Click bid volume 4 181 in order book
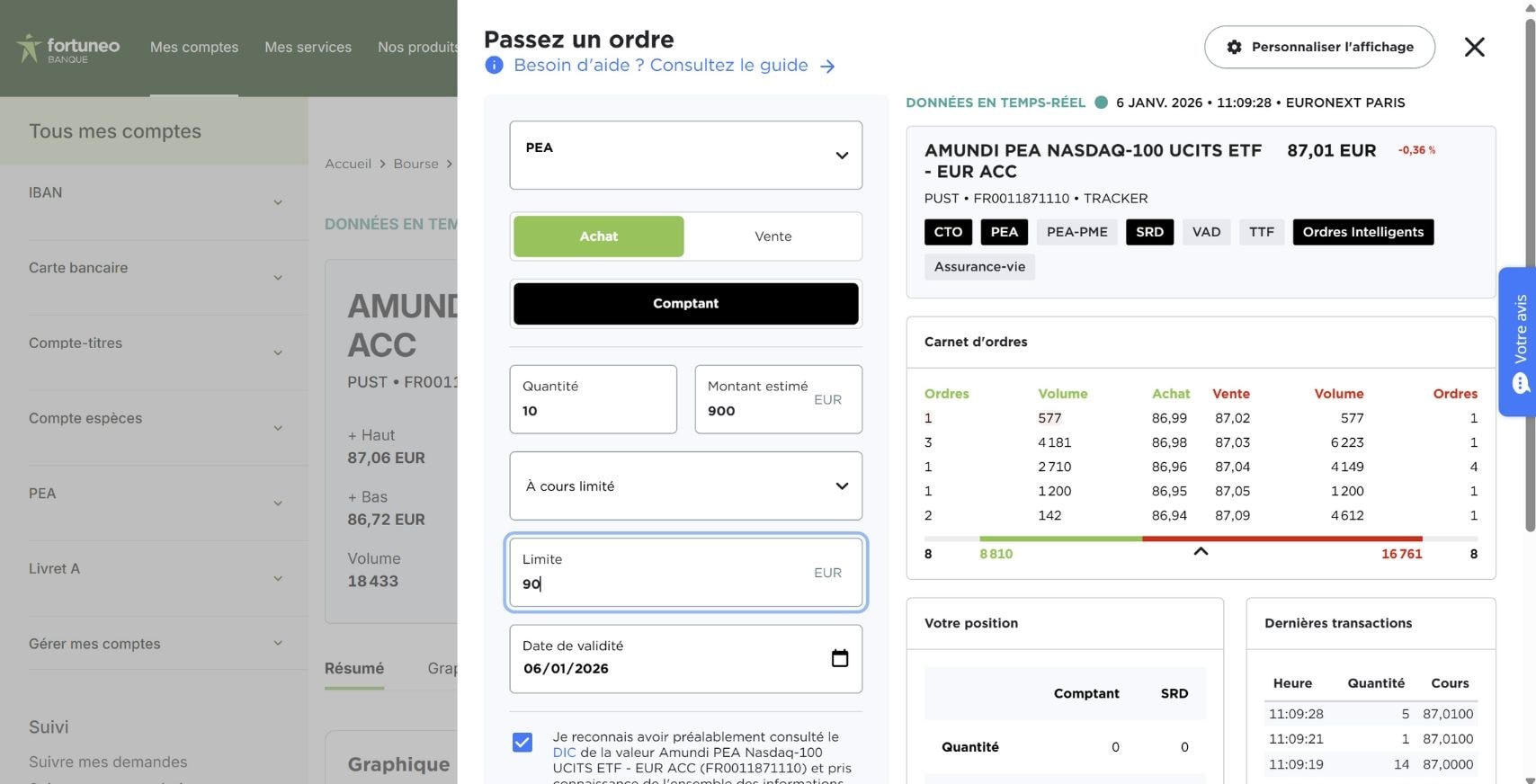This screenshot has width=1536, height=784. (1054, 442)
